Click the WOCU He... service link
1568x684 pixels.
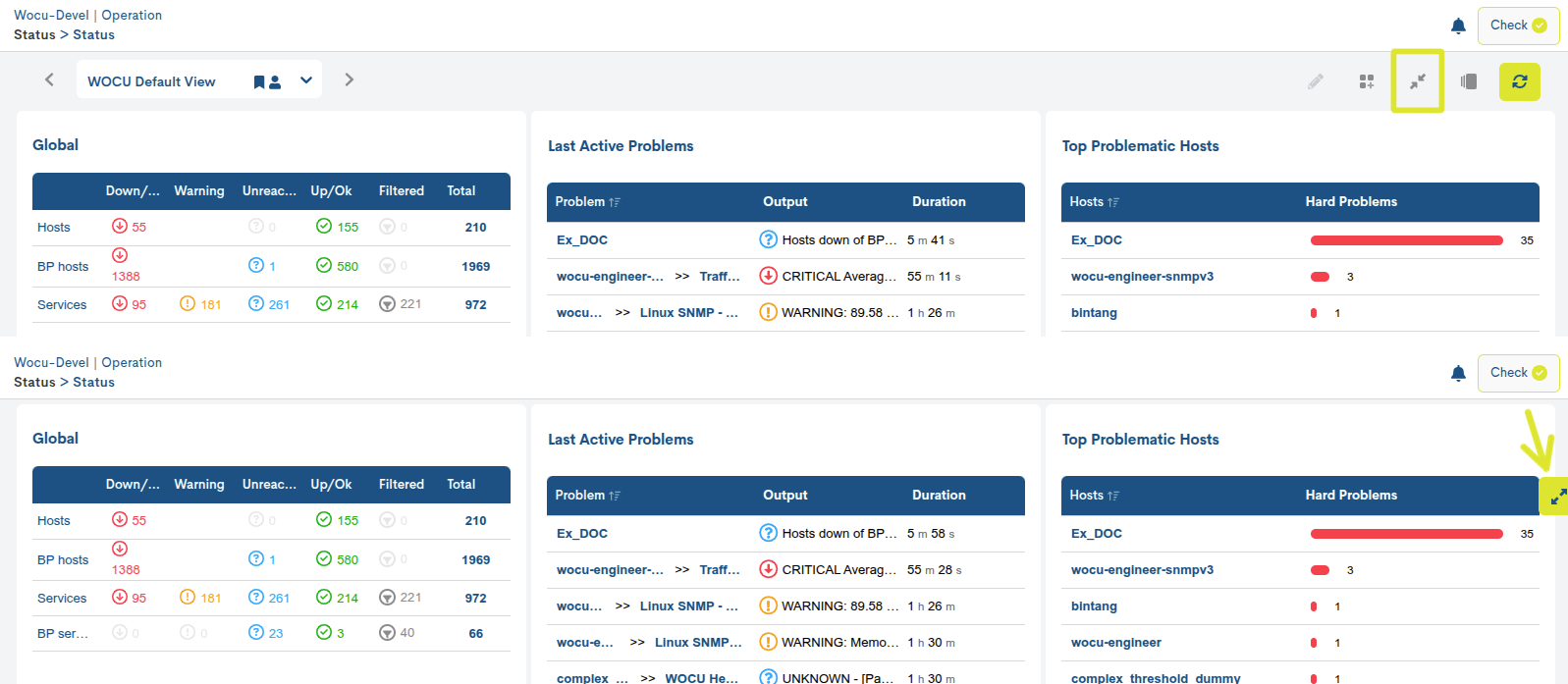click(701, 678)
